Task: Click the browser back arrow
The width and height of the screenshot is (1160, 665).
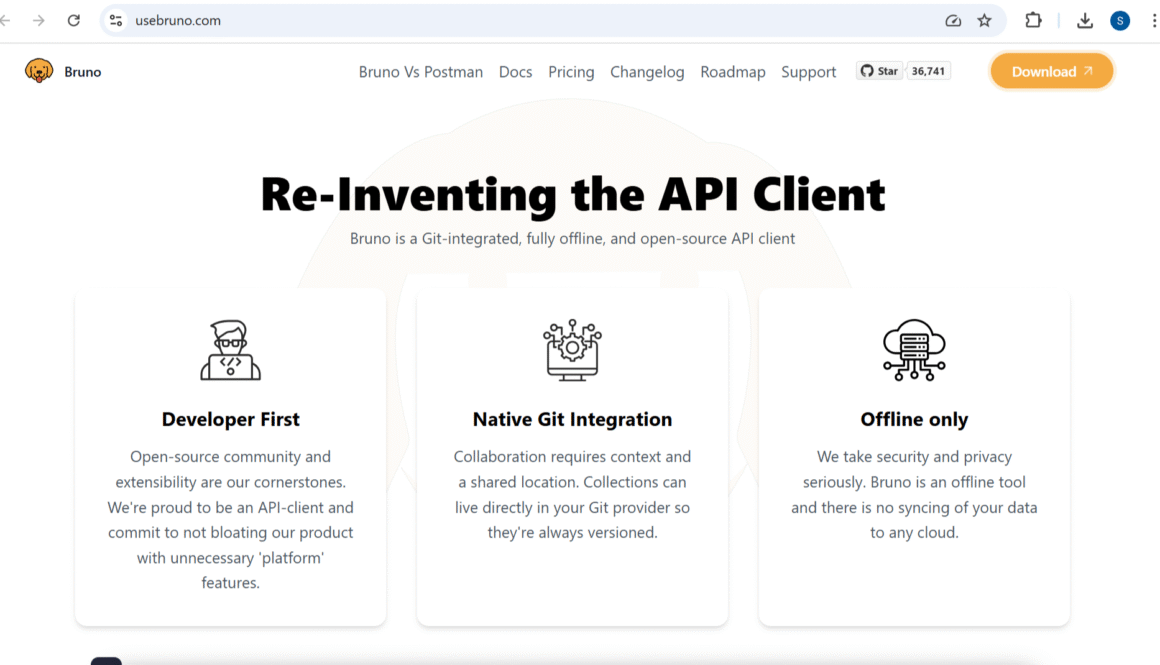Action: (x=5, y=21)
